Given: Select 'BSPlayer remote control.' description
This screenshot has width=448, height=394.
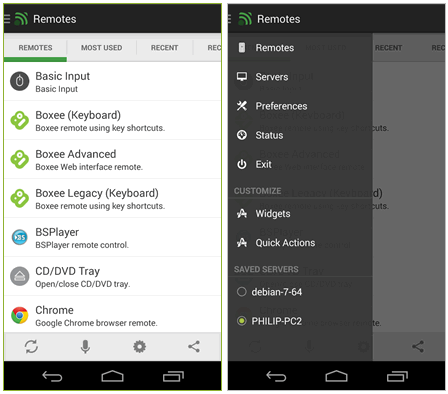Looking at the screenshot, I should (82, 245).
